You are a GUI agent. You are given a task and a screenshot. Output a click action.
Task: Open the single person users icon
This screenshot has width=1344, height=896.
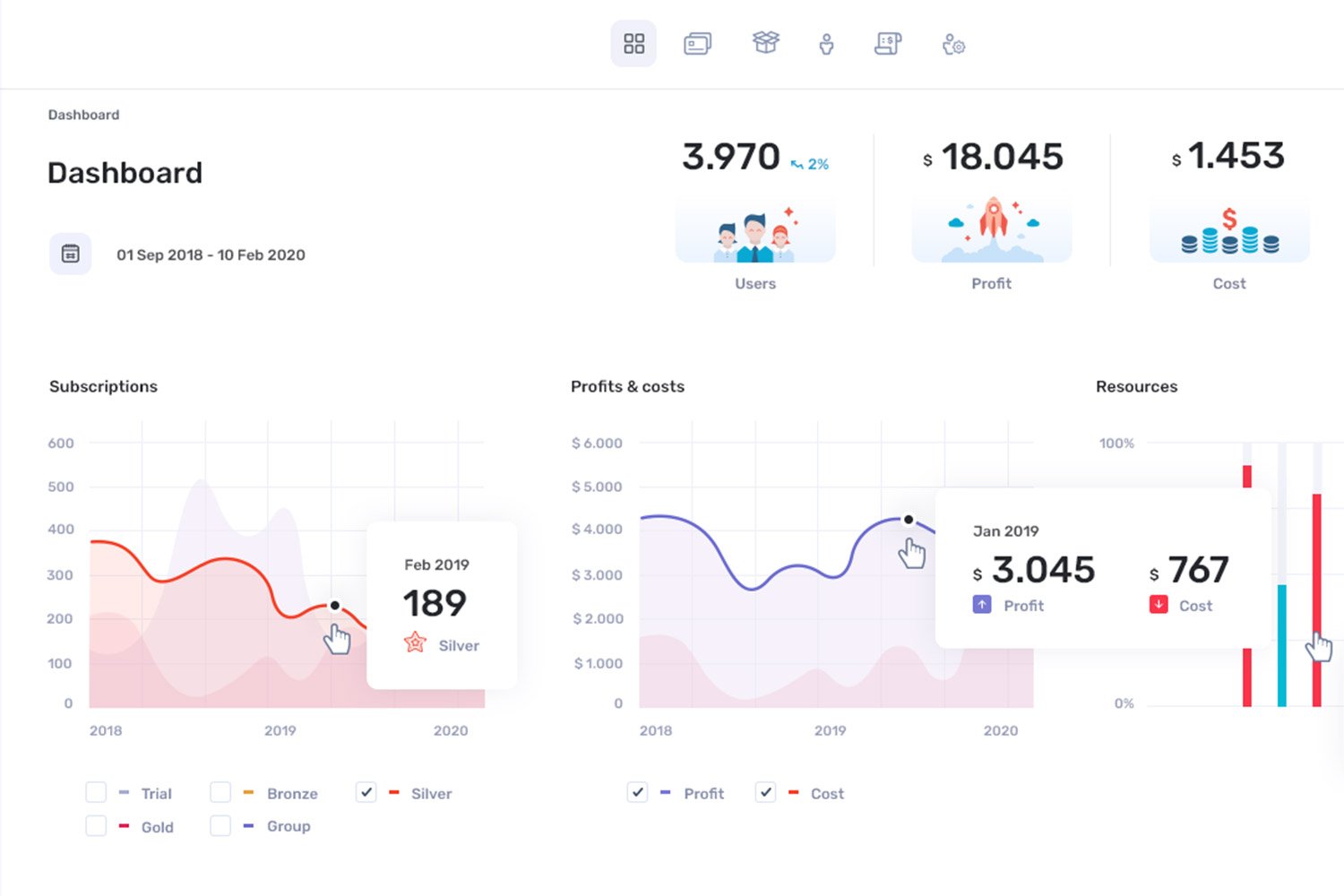coord(826,44)
